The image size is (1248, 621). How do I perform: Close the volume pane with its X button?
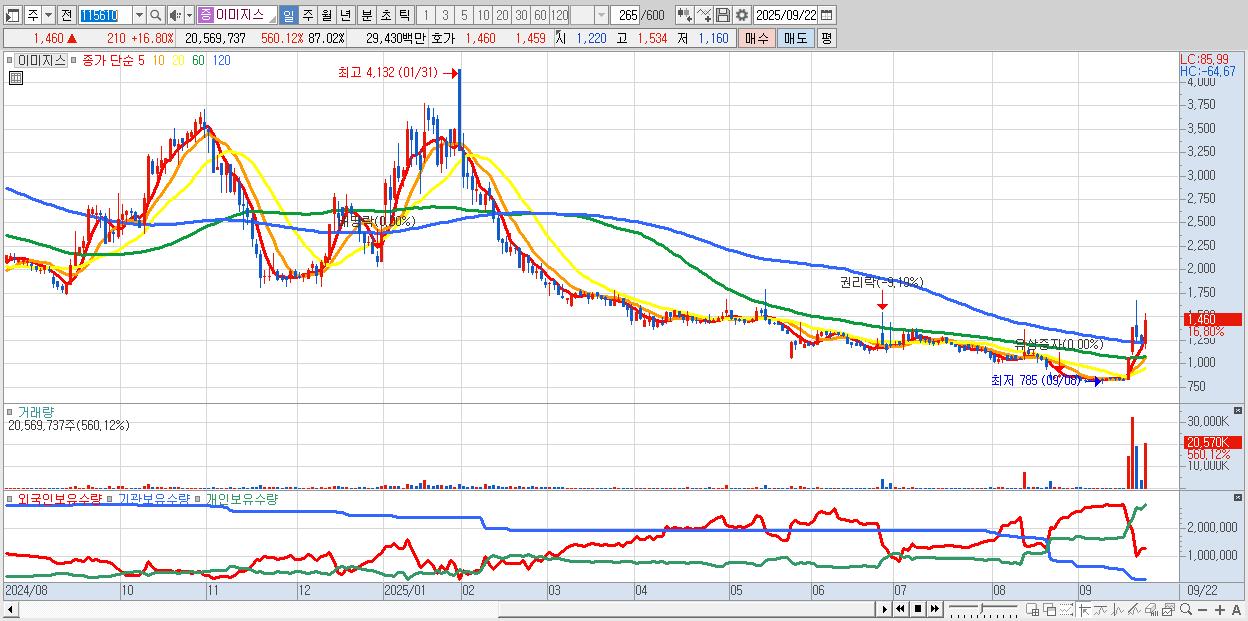[x=1239, y=411]
